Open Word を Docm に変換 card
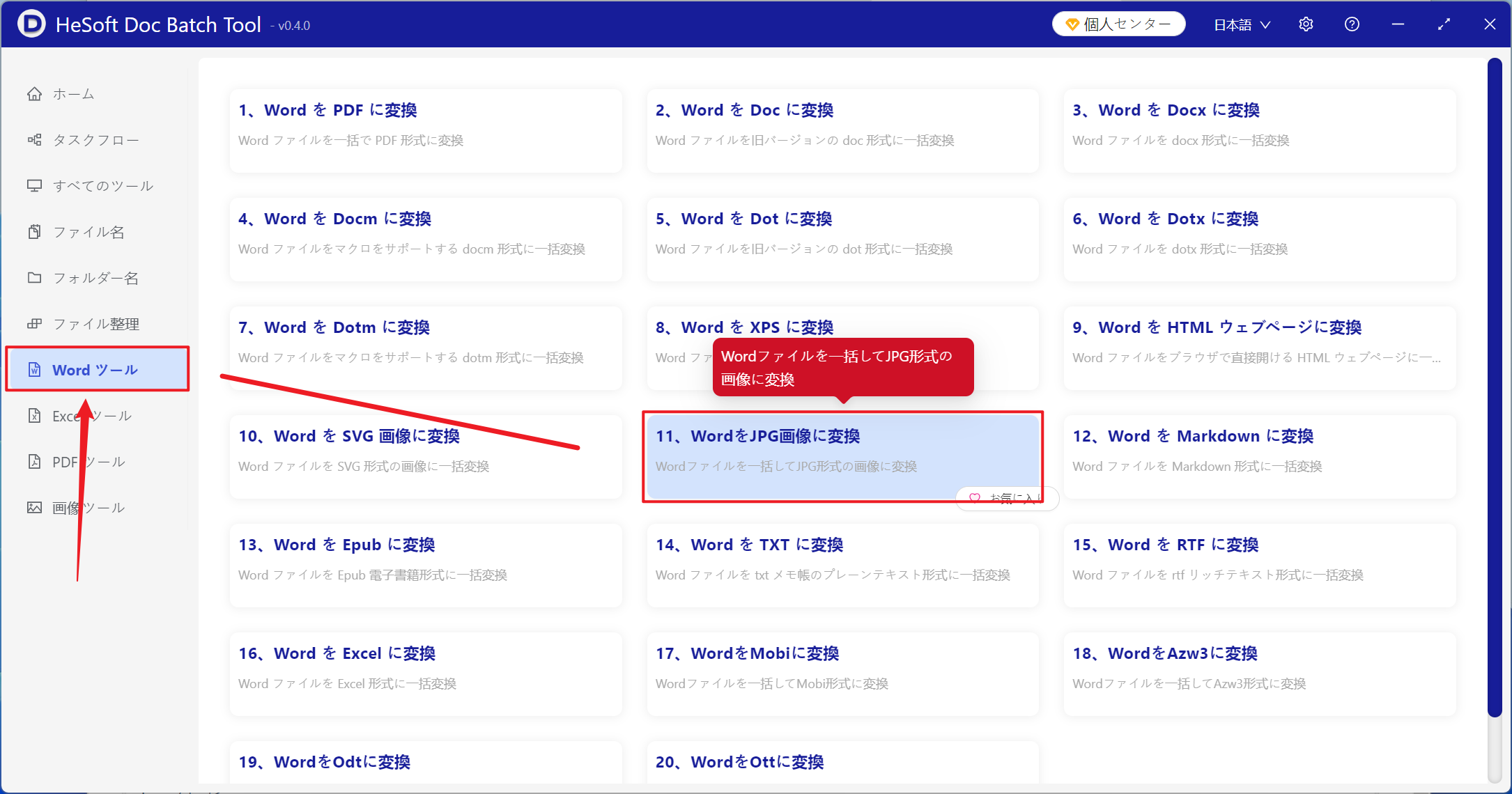The height and width of the screenshot is (794, 1512). [x=426, y=239]
